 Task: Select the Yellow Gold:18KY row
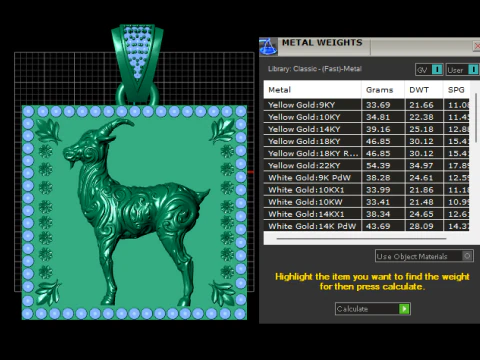point(366,141)
